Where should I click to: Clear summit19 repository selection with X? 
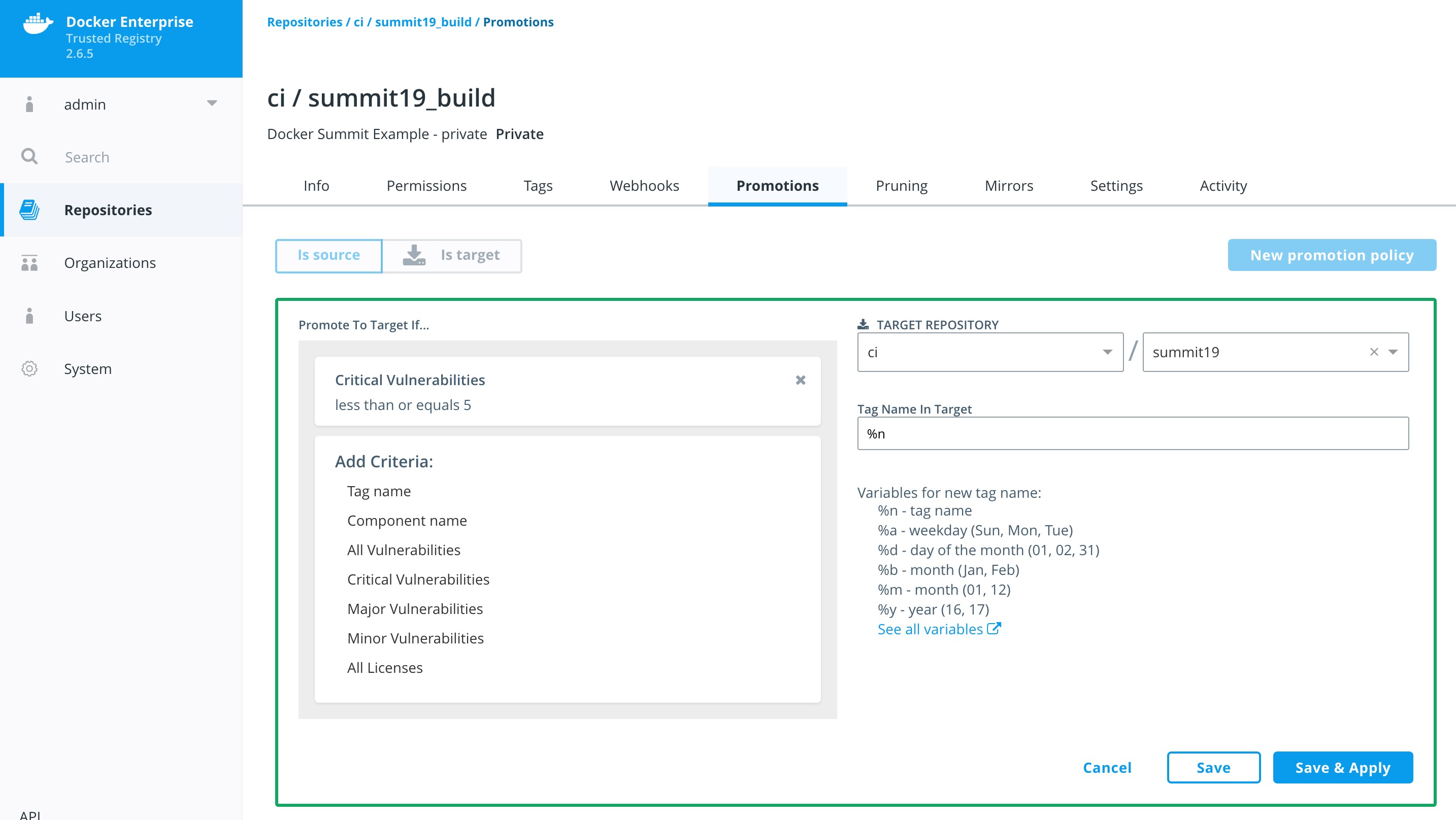click(1374, 352)
